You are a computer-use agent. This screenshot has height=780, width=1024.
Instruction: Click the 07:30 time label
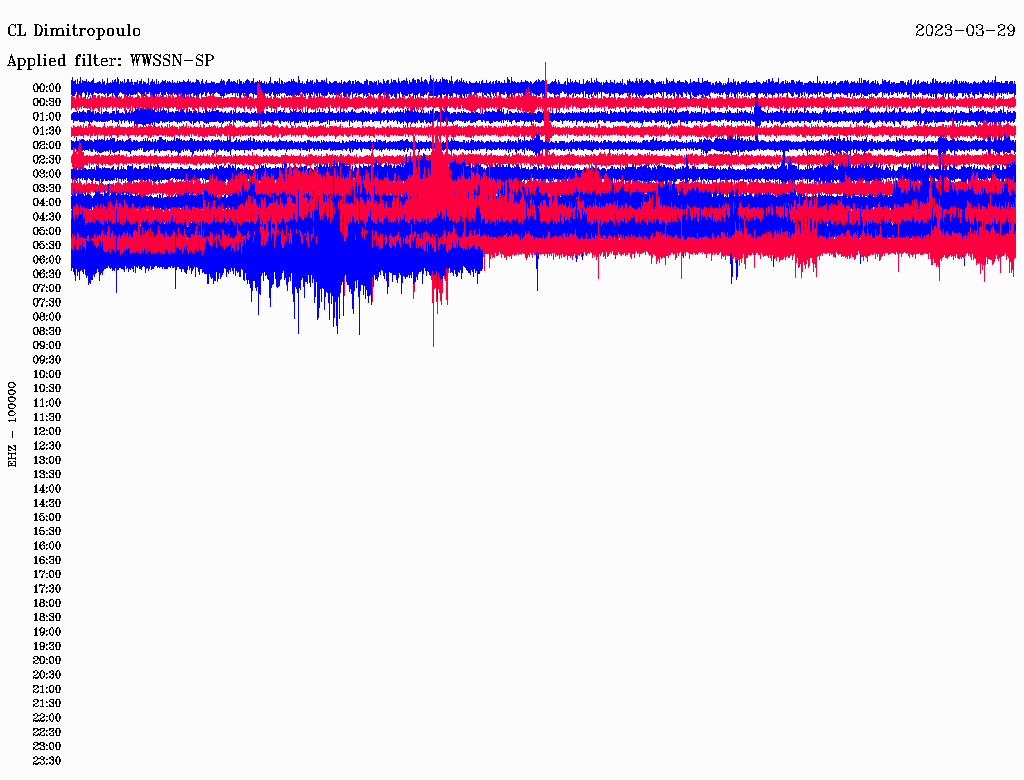pyautogui.click(x=47, y=302)
